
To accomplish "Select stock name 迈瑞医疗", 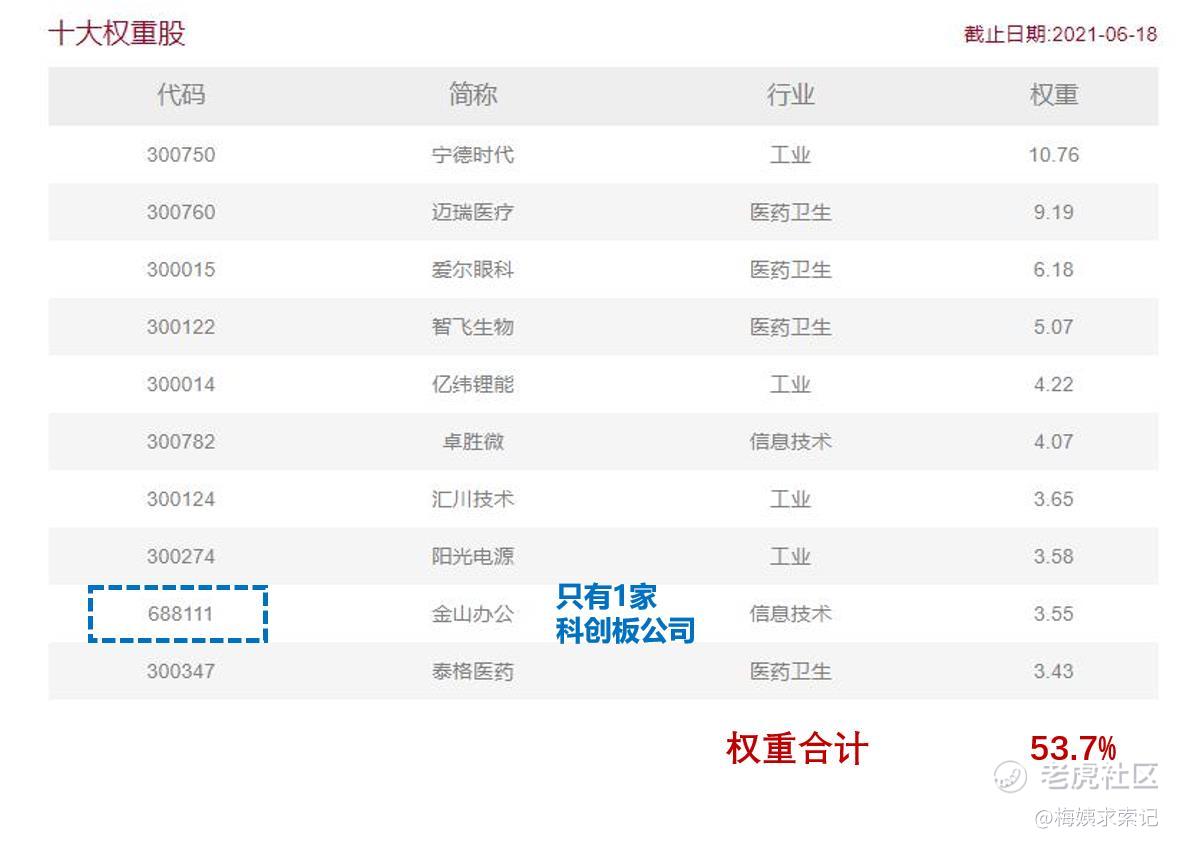I will (x=473, y=212).
